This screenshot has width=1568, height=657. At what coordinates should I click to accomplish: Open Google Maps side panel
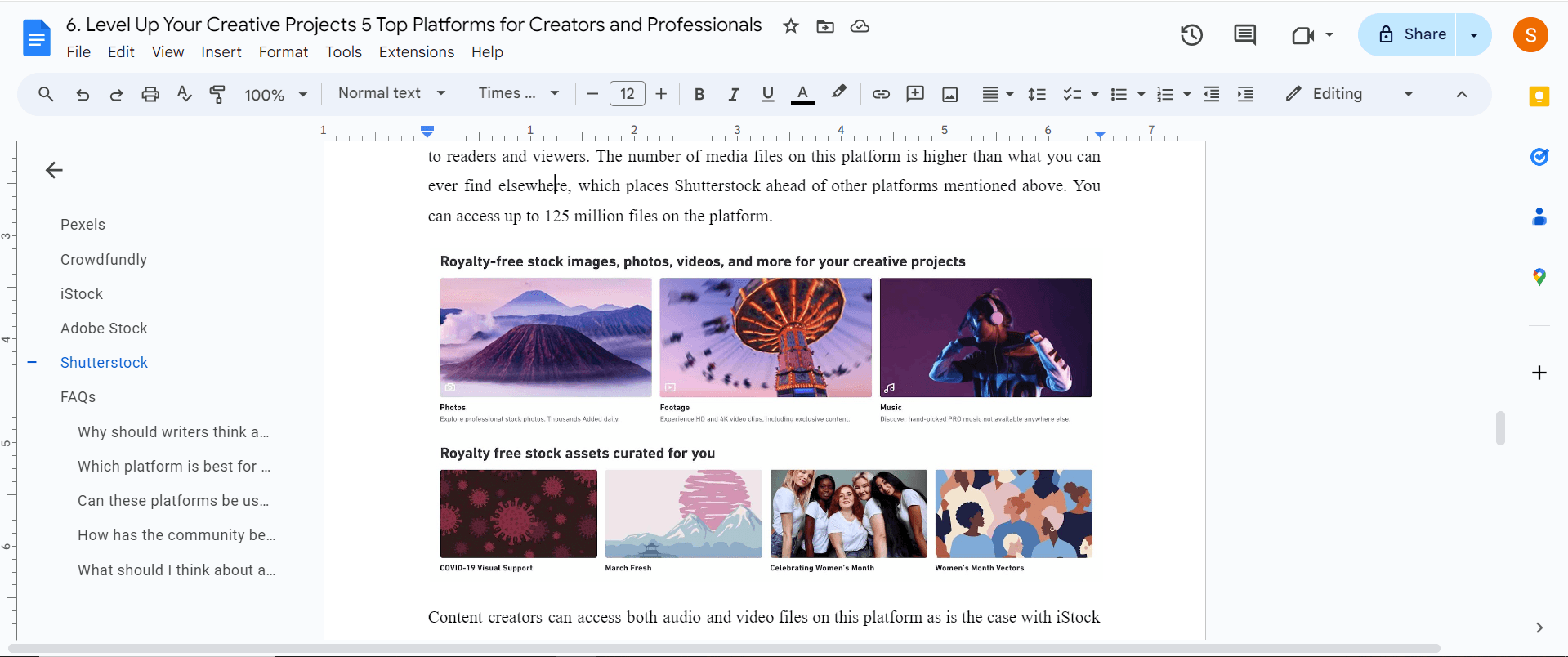coord(1539,277)
